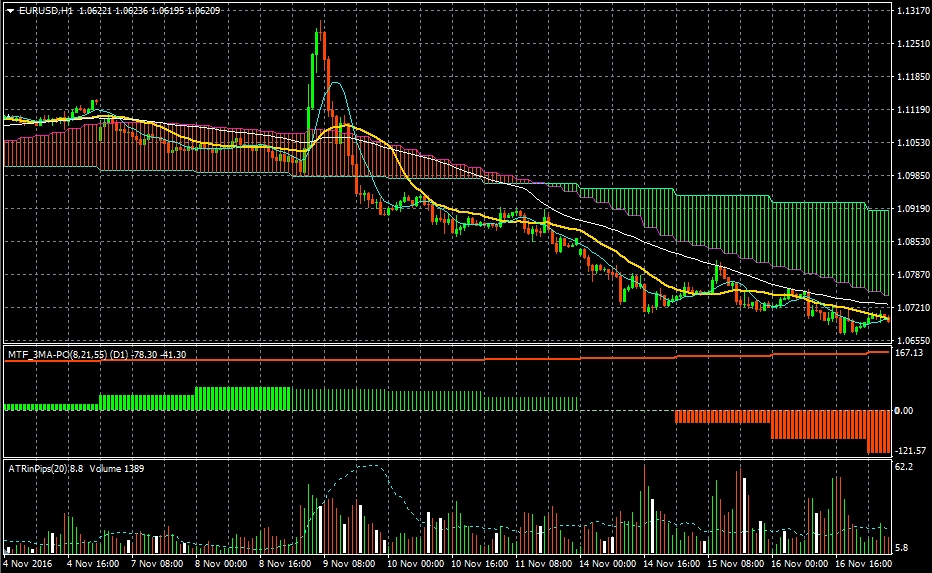This screenshot has height=573, width=932.
Task: Click the 16 Nov 16:00 time label
Action: (x=864, y=563)
